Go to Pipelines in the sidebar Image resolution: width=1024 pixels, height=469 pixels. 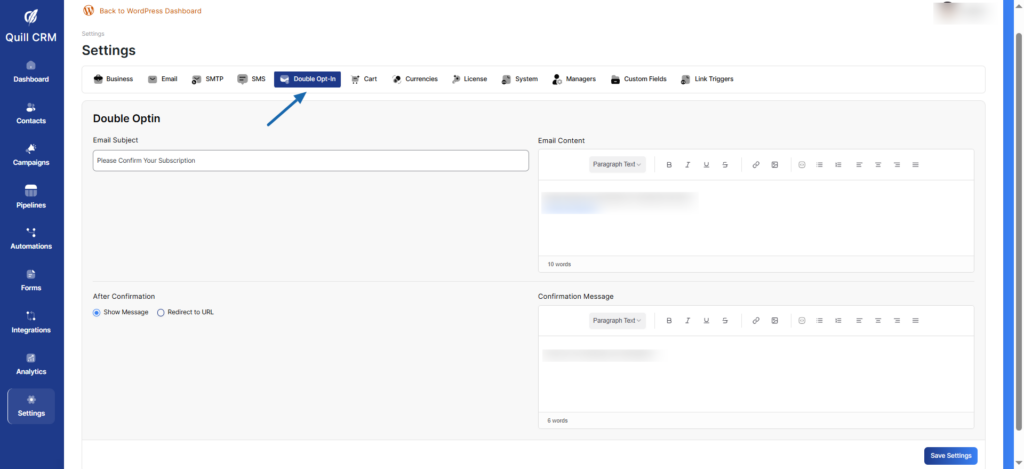[x=31, y=196]
